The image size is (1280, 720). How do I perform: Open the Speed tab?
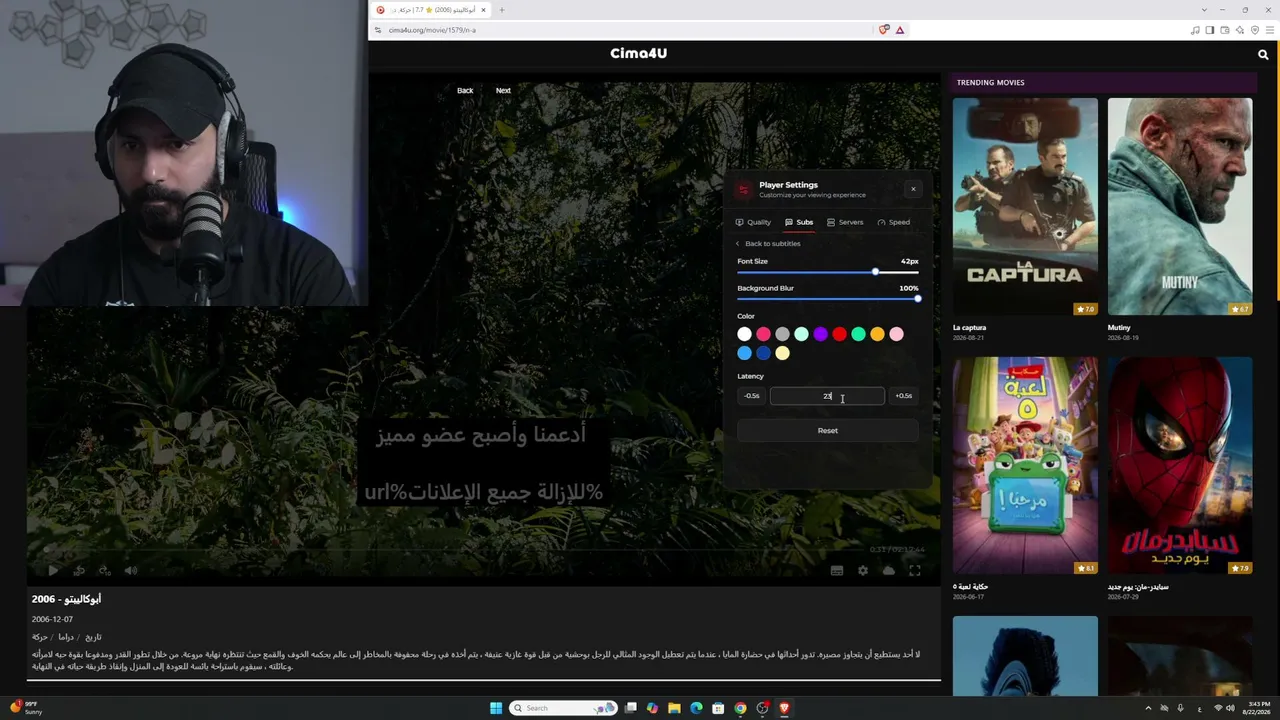(894, 222)
